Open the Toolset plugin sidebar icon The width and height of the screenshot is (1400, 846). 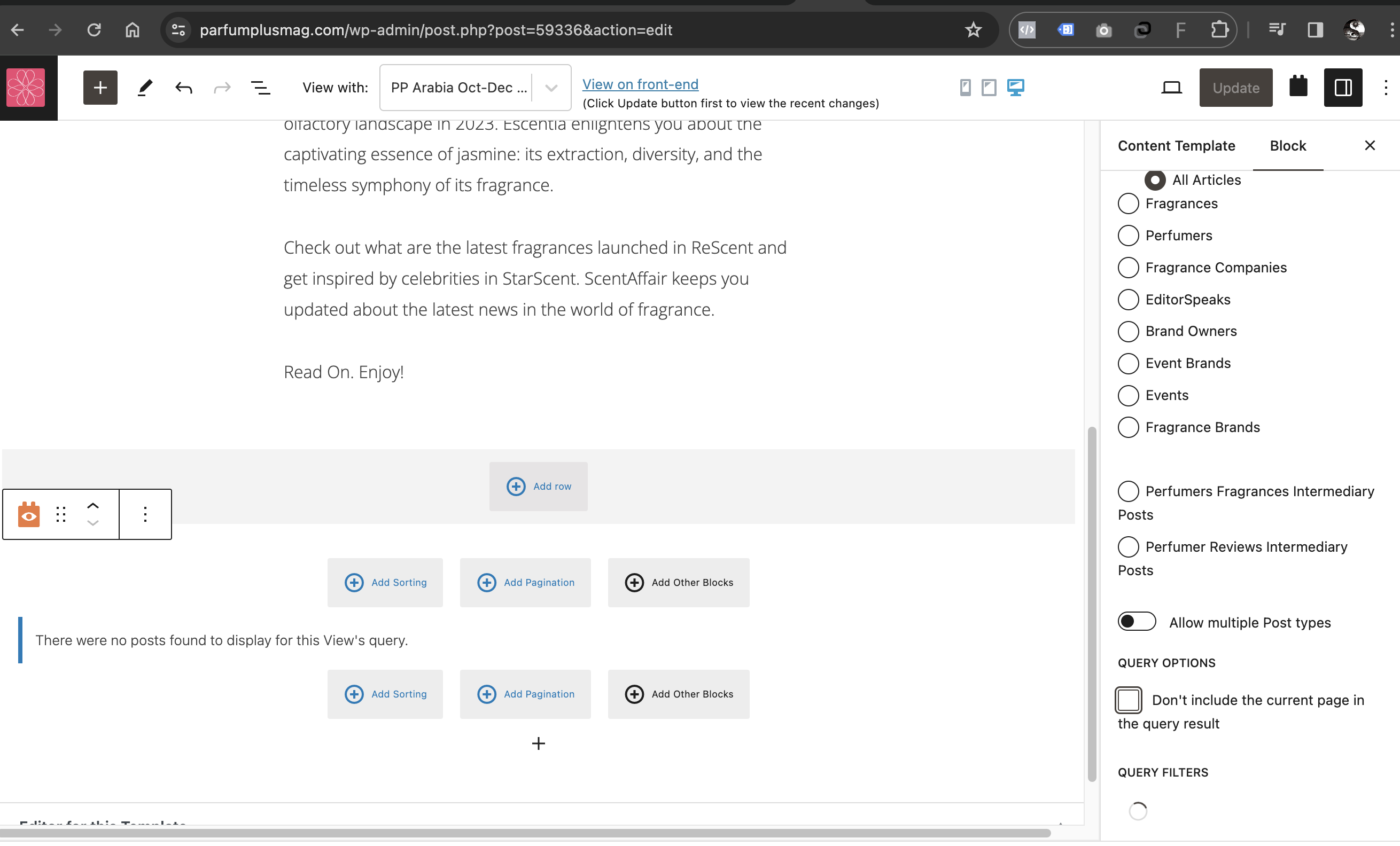(x=1298, y=87)
